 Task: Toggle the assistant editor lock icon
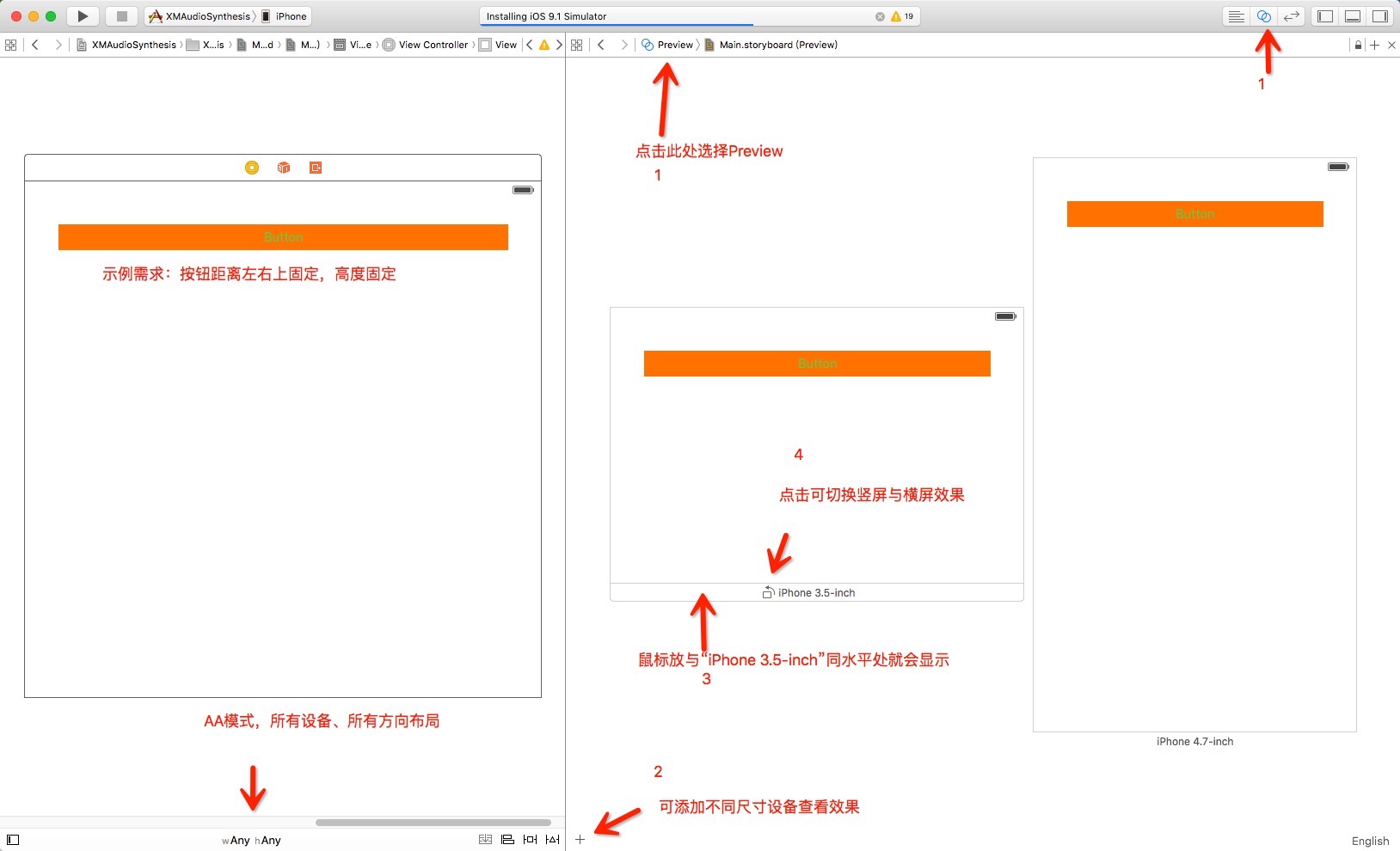1358,45
